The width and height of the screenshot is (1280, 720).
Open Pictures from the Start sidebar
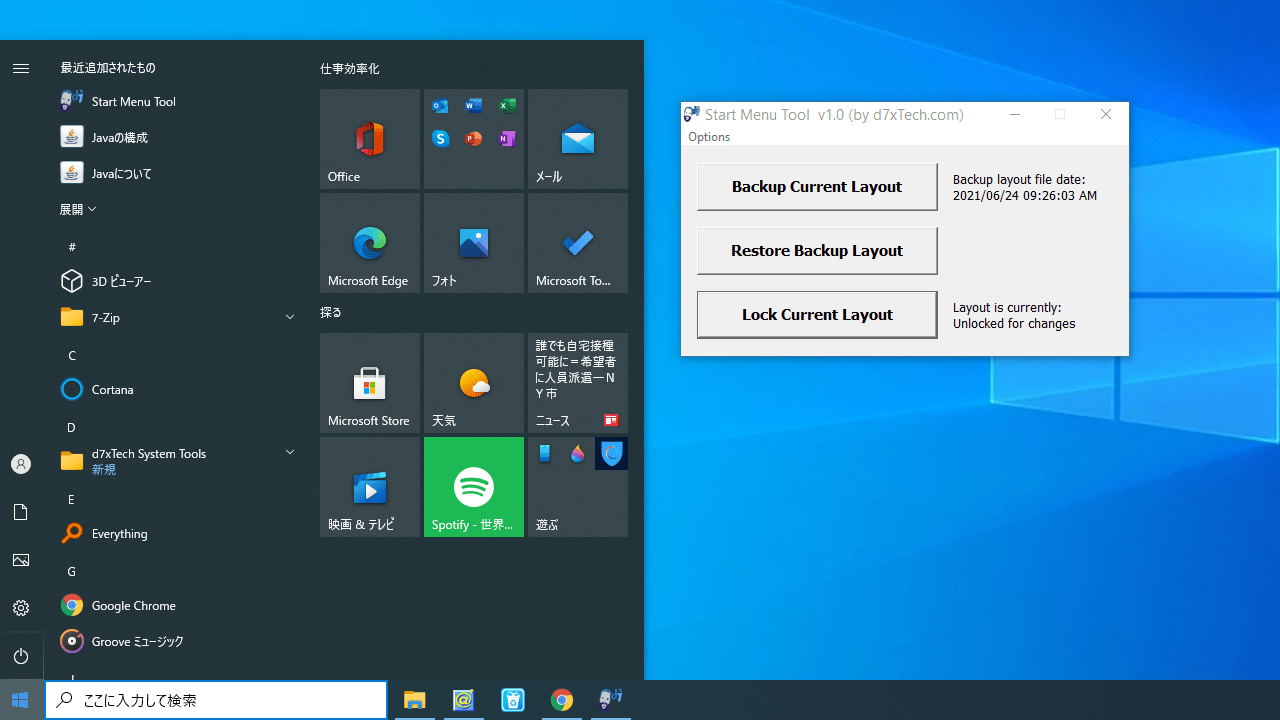tap(21, 560)
